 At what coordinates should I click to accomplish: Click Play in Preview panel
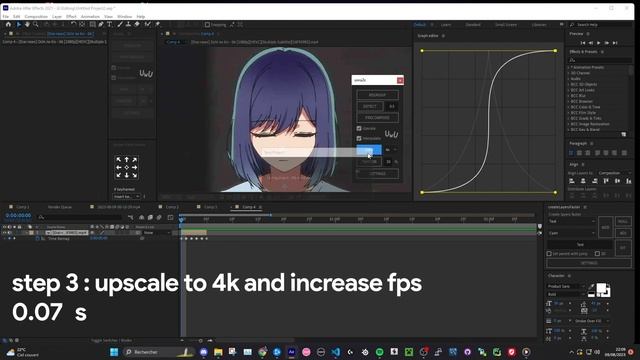599,43
